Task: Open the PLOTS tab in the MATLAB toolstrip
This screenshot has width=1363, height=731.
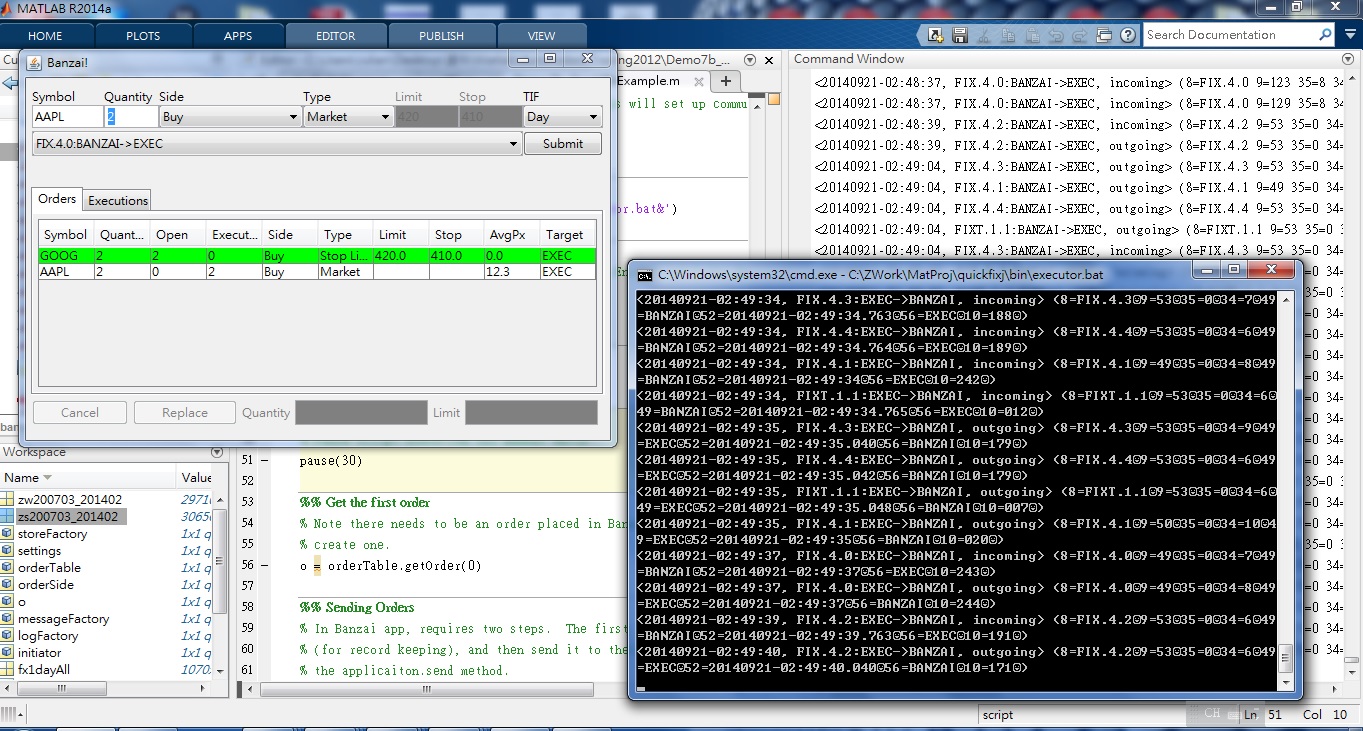Action: [x=143, y=36]
